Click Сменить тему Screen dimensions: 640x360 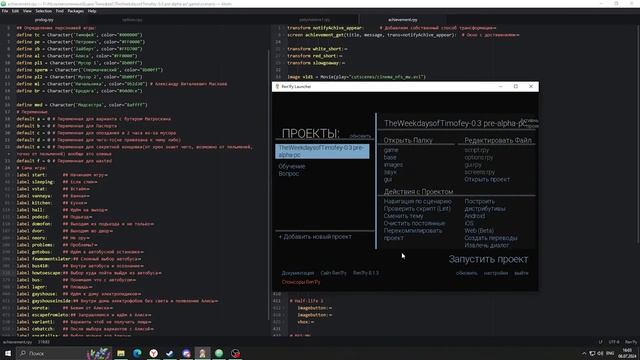(x=403, y=216)
